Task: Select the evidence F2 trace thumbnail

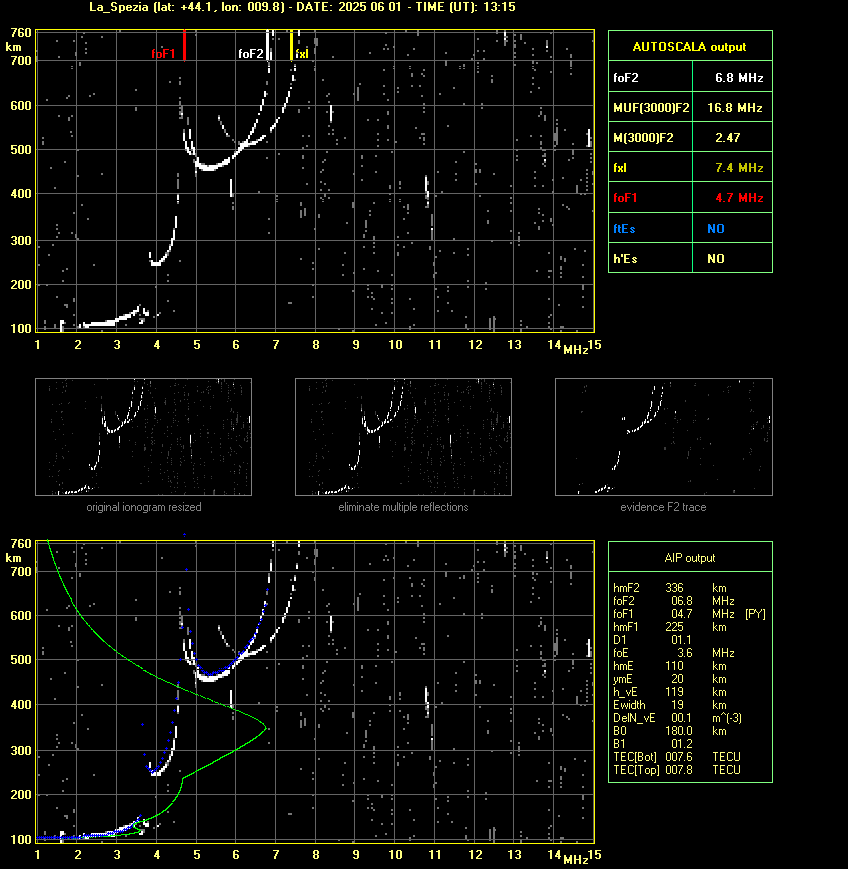Action: (x=664, y=437)
